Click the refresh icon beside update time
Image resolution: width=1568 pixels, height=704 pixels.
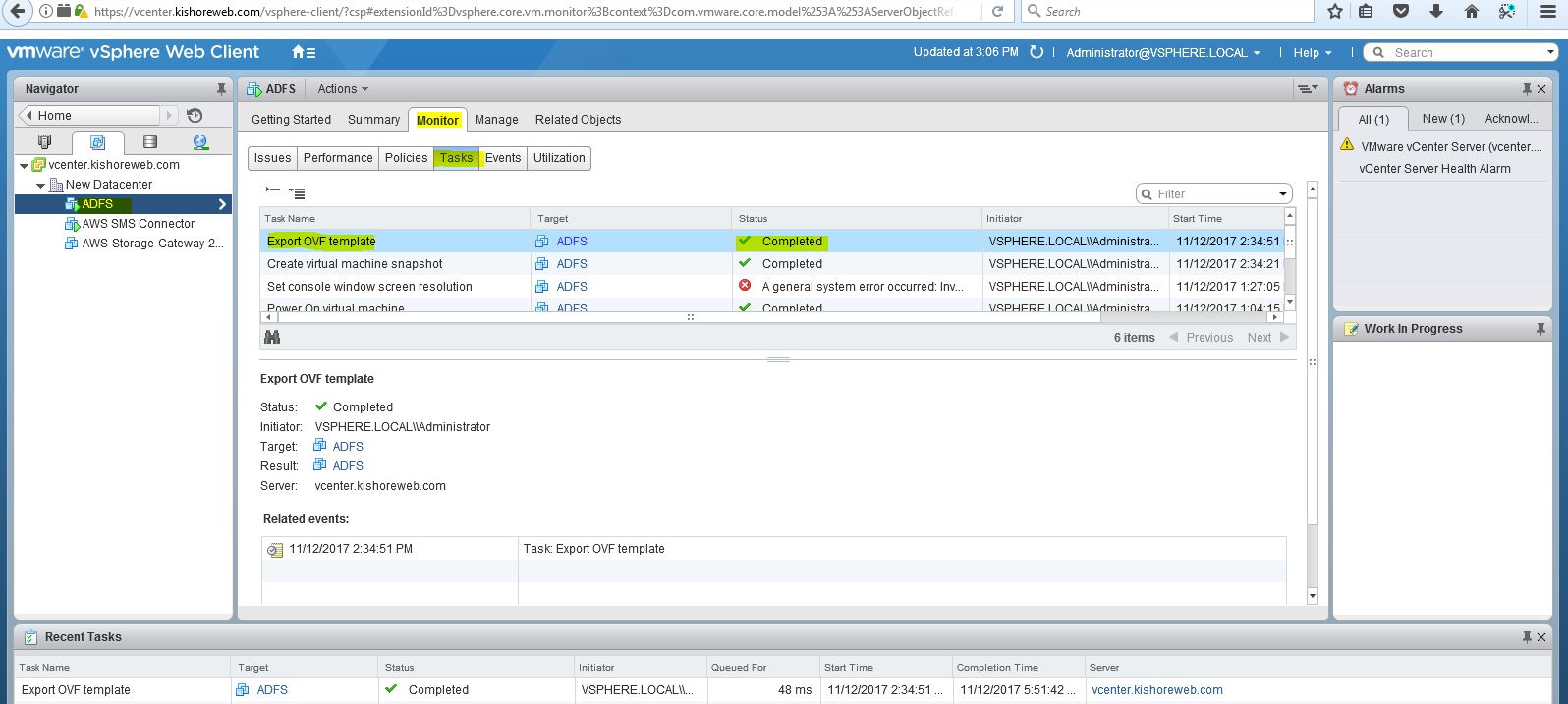pos(1036,52)
